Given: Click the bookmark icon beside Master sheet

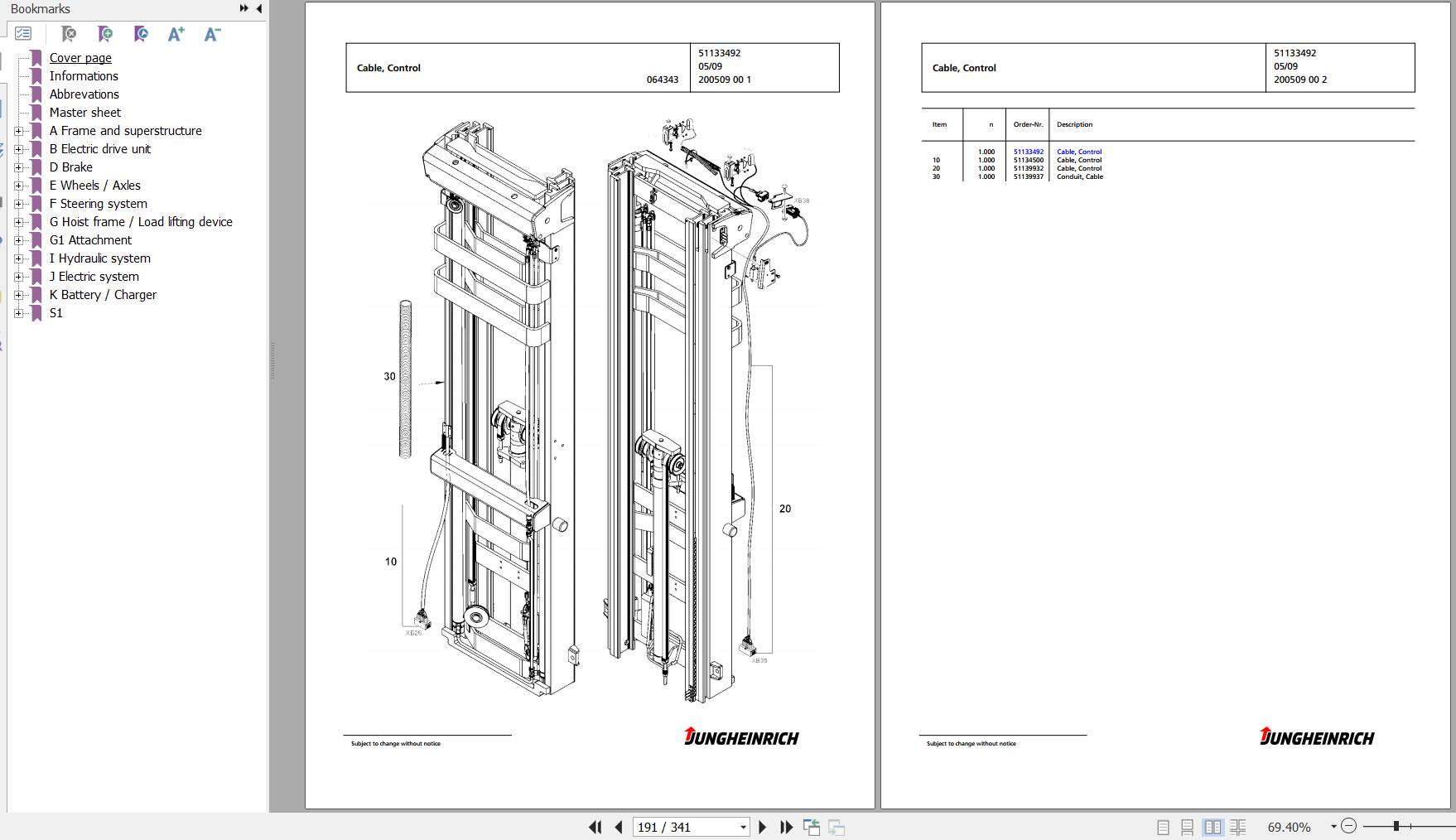Looking at the screenshot, I should 36,113.
